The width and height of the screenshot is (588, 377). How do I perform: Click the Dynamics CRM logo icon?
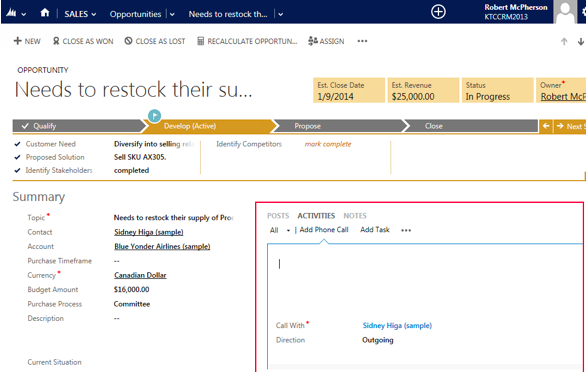pyautogui.click(x=11, y=13)
